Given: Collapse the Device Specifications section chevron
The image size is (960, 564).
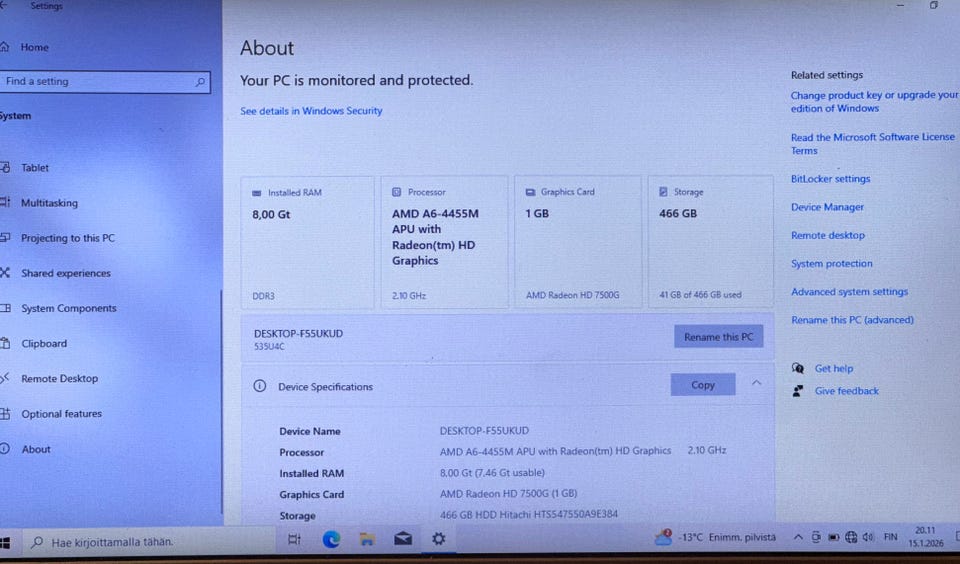Looking at the screenshot, I should coord(756,383).
